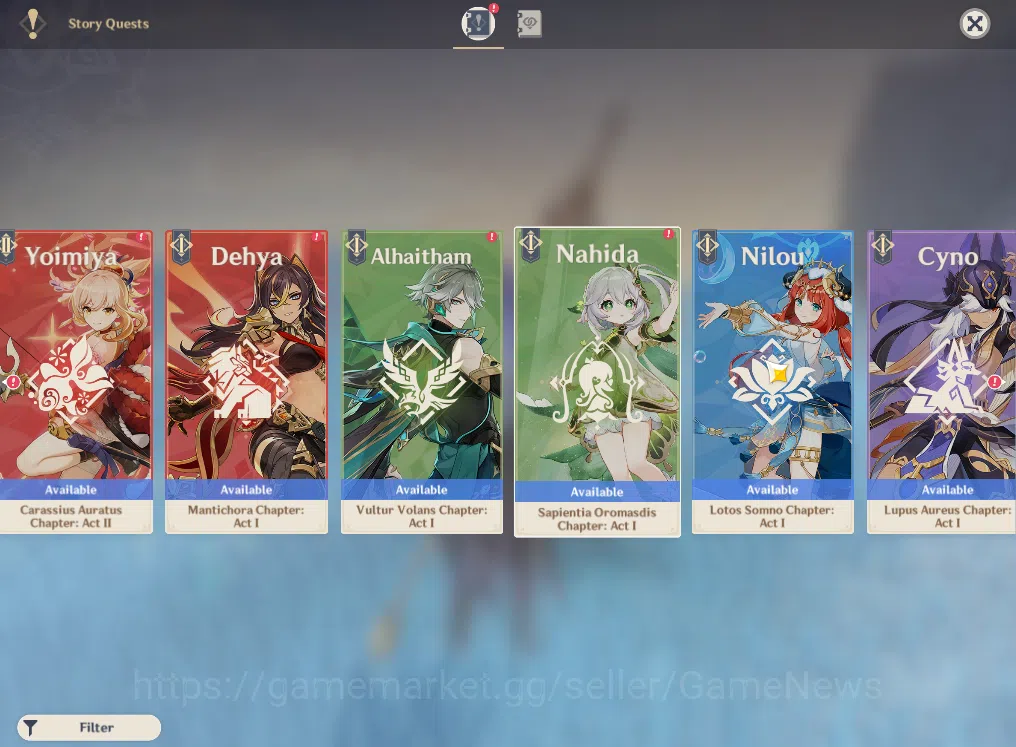
Task: Select the Alhaitham story quest card
Action: tap(422, 382)
